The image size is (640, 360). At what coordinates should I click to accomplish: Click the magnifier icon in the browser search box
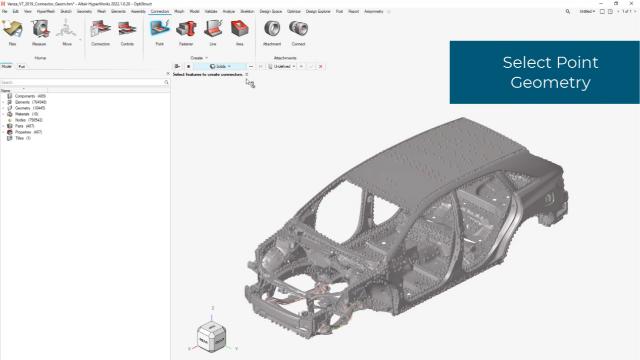coord(167,82)
